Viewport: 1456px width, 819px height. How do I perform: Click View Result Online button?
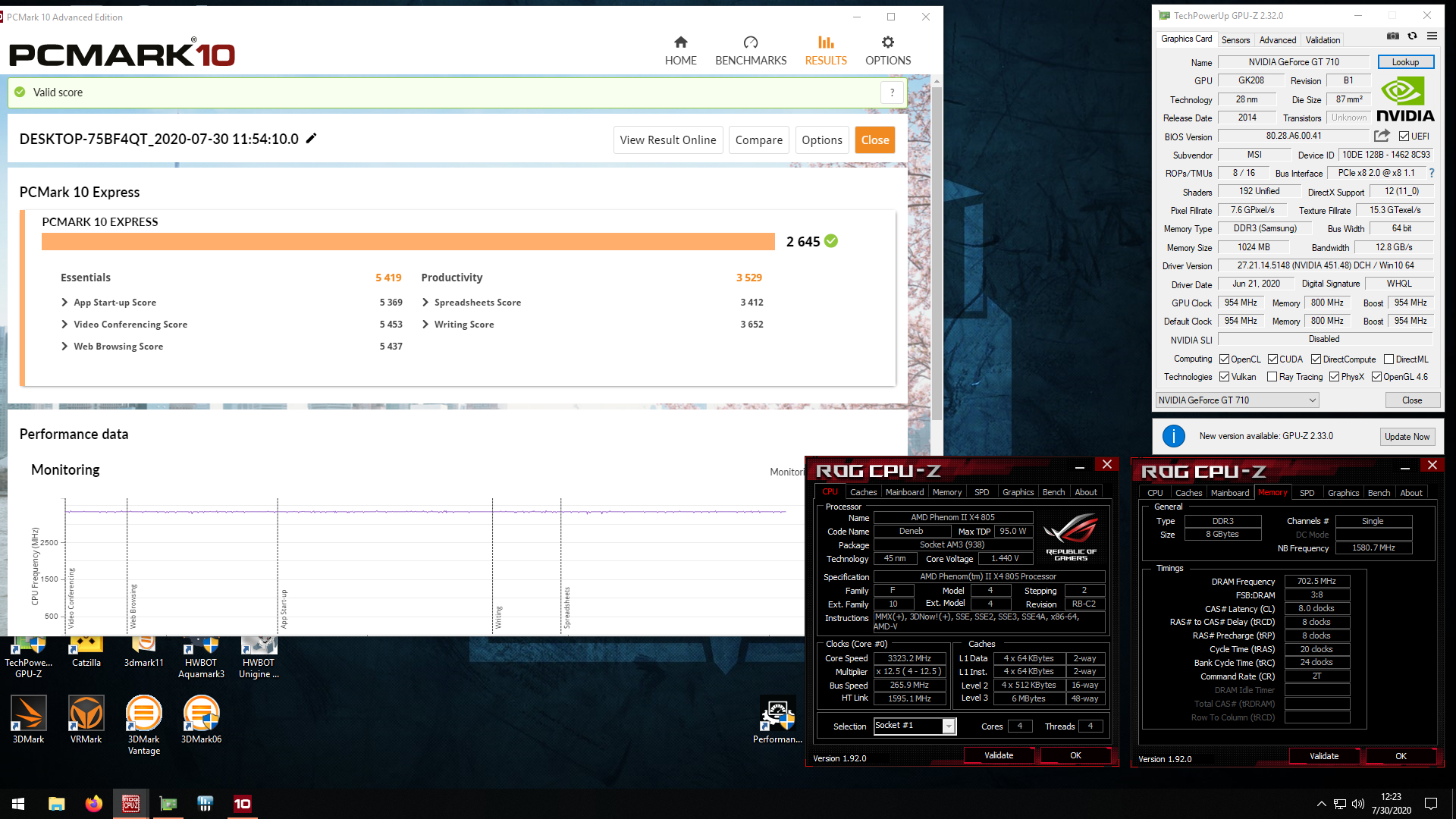click(x=668, y=140)
